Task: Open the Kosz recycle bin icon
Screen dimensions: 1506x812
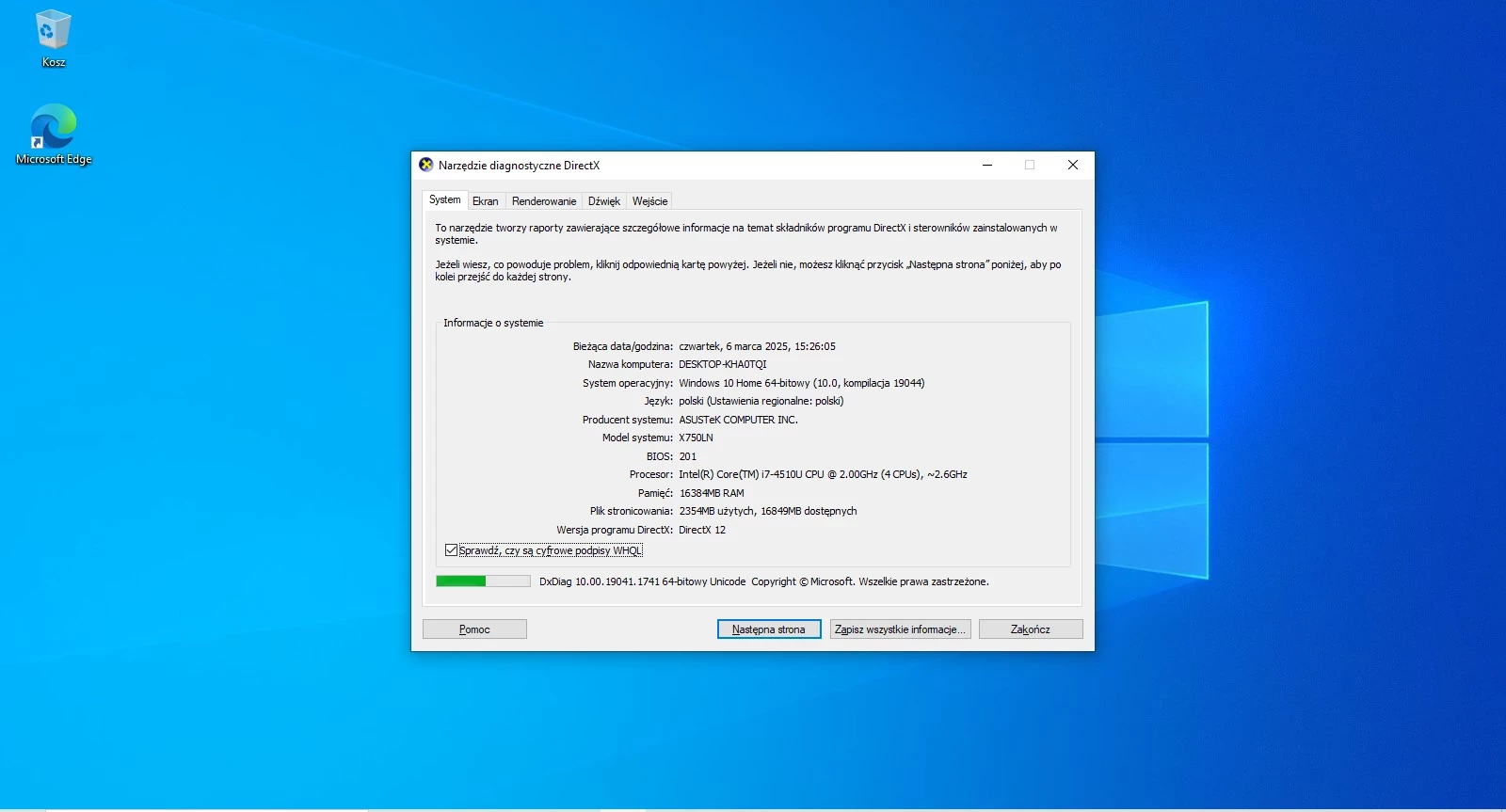Action: pyautogui.click(x=54, y=38)
